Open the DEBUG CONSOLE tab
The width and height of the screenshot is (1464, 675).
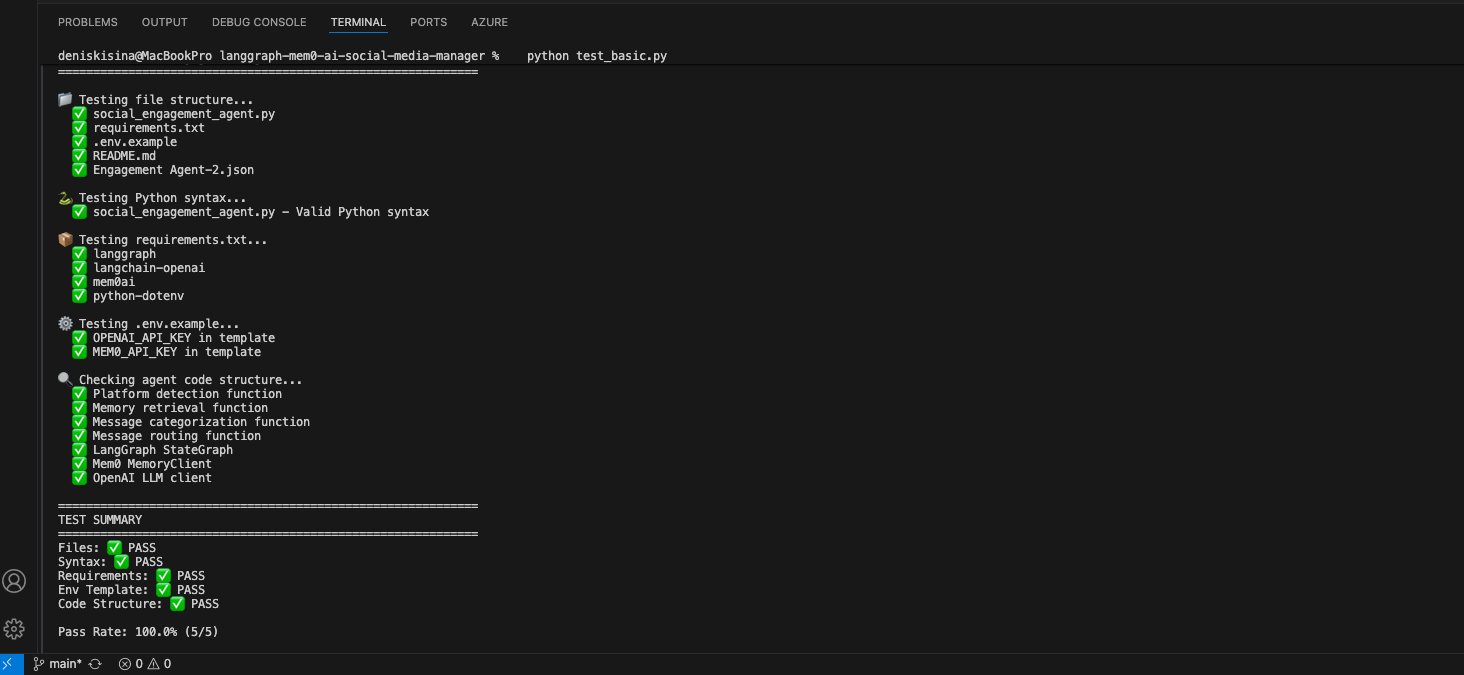coord(259,22)
